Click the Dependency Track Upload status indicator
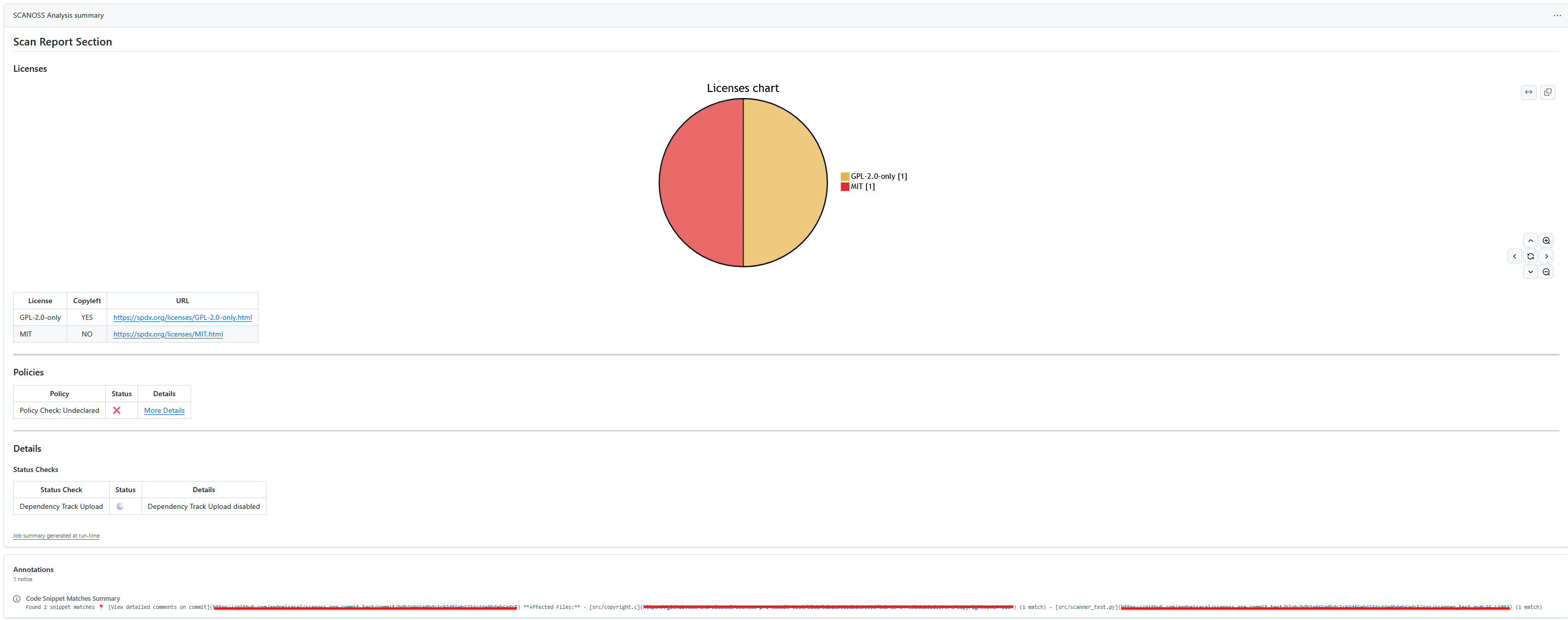 pyautogui.click(x=120, y=506)
